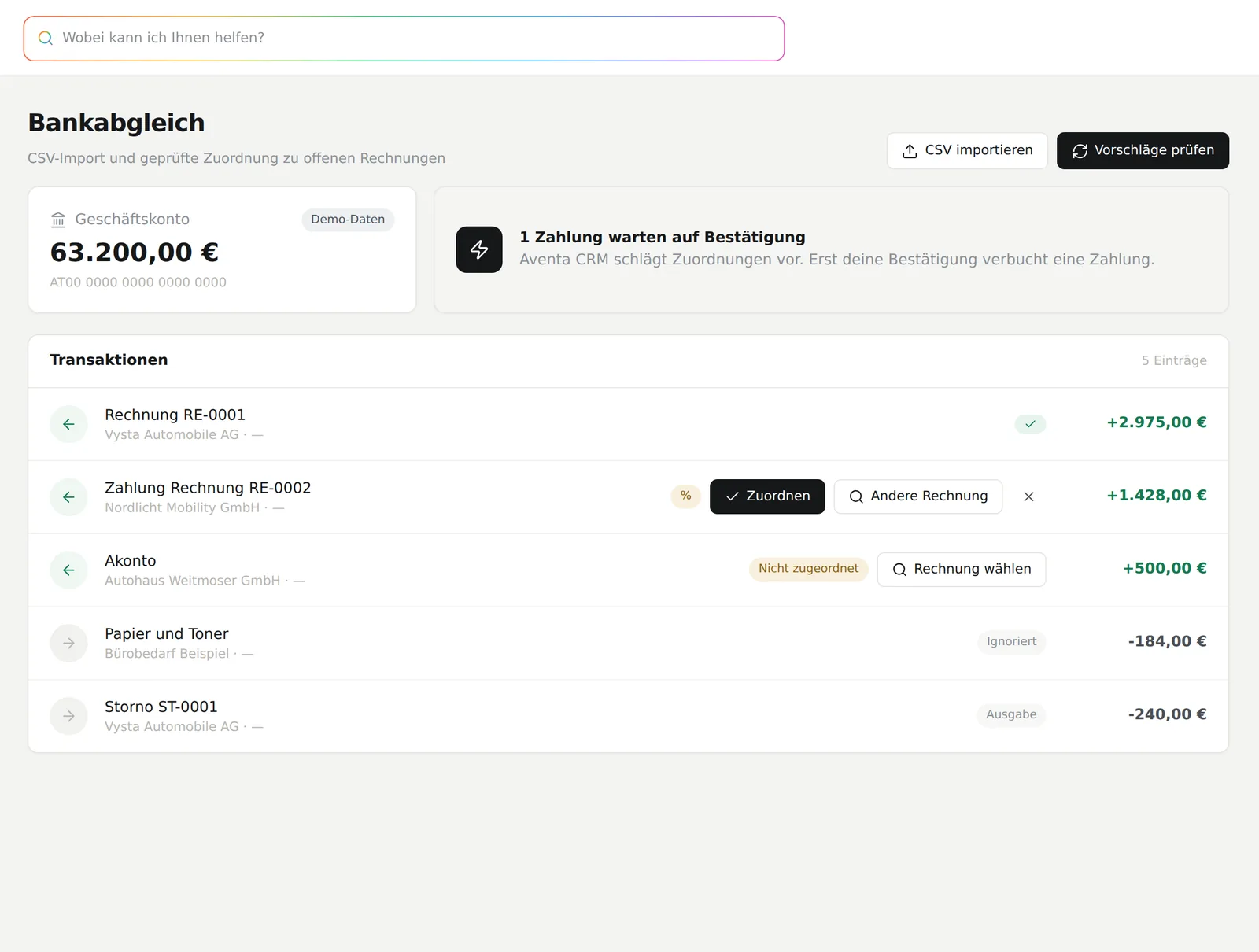Image resolution: width=1259 pixels, height=952 pixels.
Task: Select the amount +500,00 €
Action: click(x=1164, y=569)
